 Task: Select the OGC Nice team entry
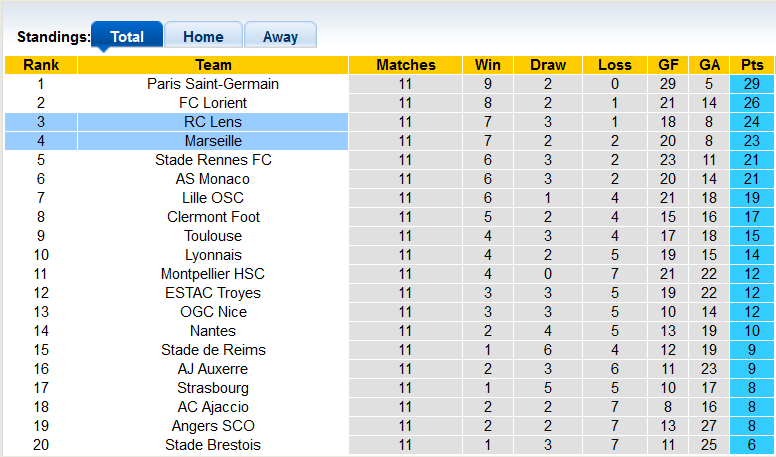[x=213, y=312]
